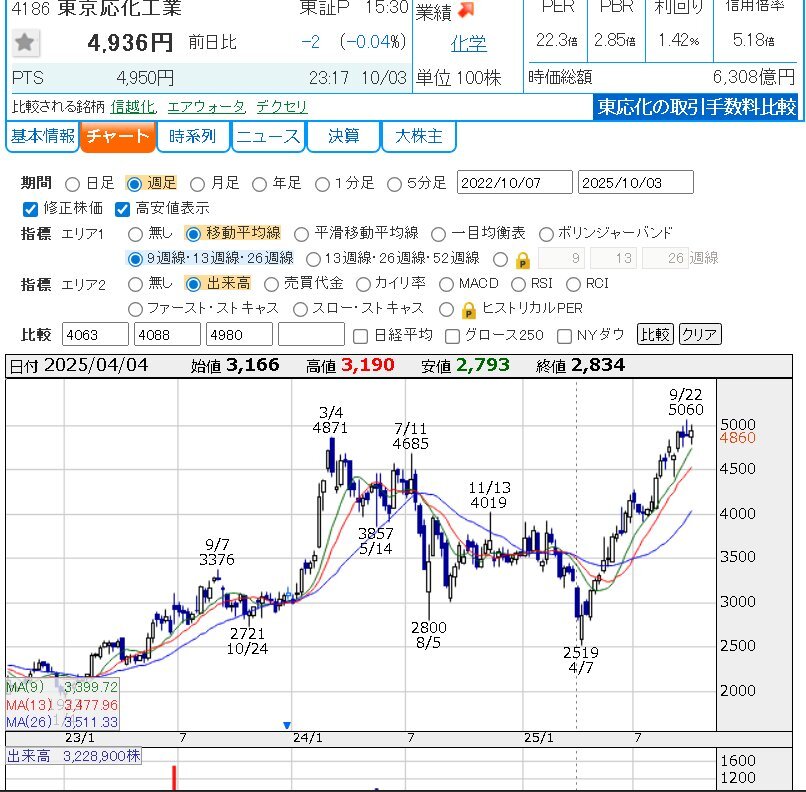806x792 pixels.
Task: Select the 年足 period radio button
Action: point(259,184)
